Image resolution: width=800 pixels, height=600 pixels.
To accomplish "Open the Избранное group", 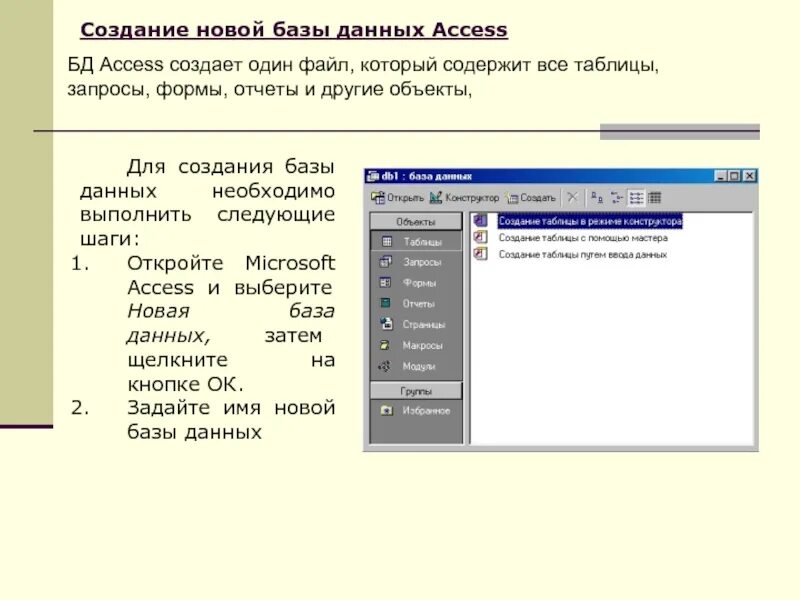I will (x=416, y=411).
